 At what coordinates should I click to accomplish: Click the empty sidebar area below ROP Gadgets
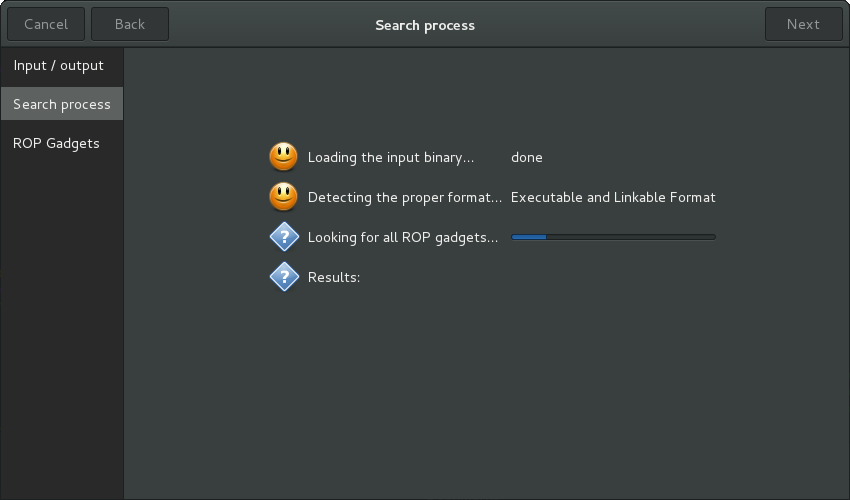point(62,325)
